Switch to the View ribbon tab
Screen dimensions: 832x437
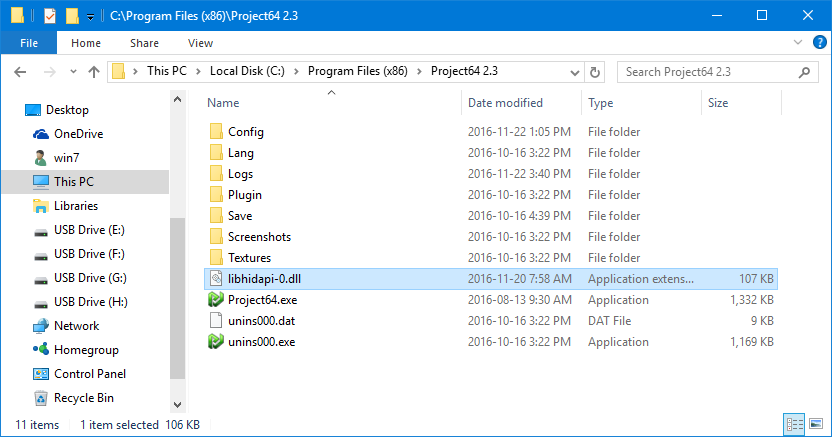200,43
